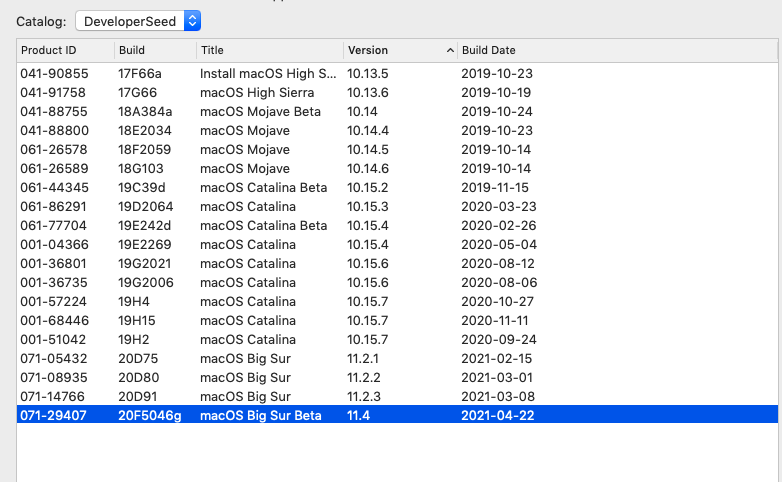Click version 11.2.1 cell
Image resolution: width=782 pixels, height=482 pixels.
363,358
